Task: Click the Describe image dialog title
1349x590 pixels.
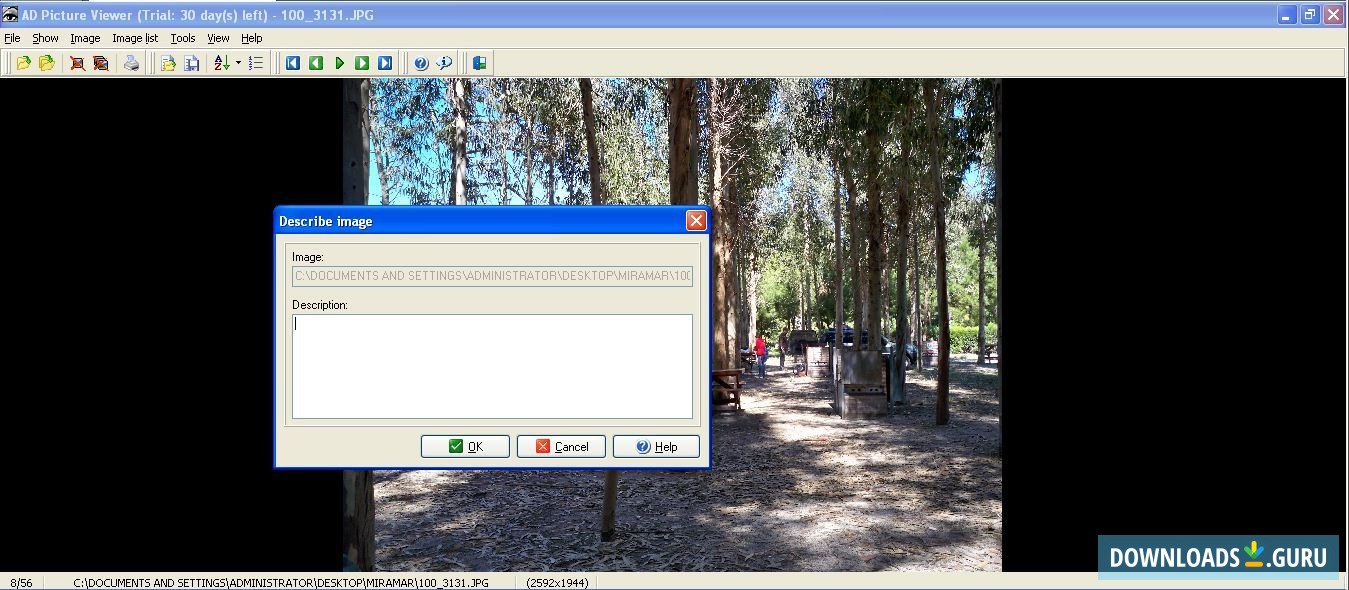Action: pyautogui.click(x=325, y=221)
